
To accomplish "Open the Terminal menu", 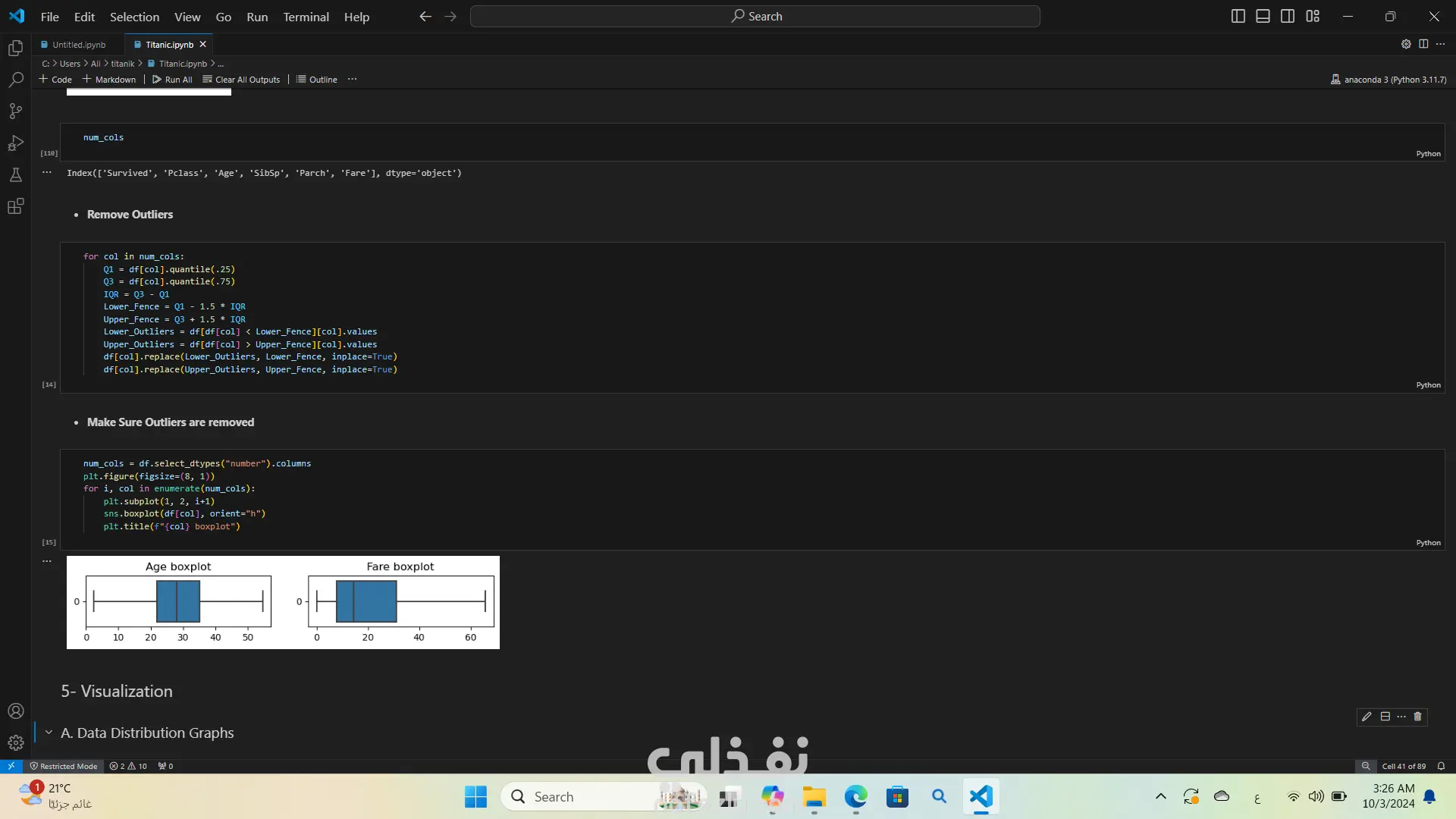I will [x=306, y=17].
